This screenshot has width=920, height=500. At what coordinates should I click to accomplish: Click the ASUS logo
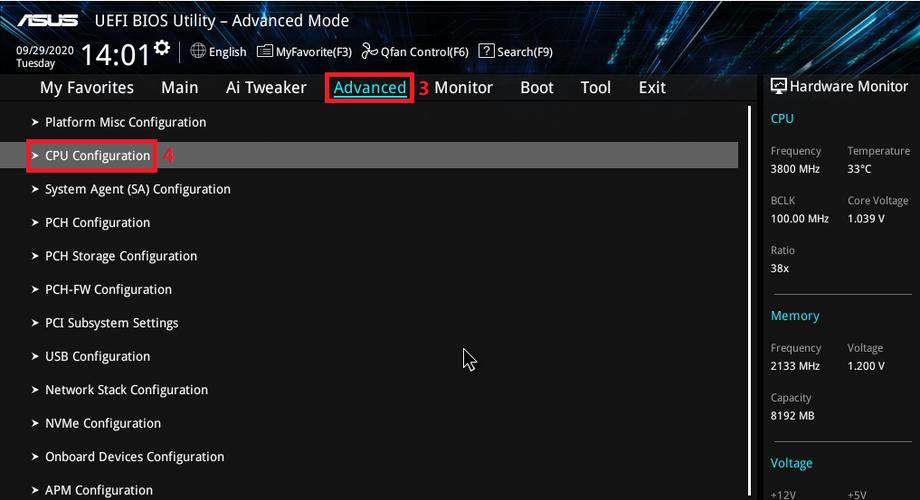point(48,21)
